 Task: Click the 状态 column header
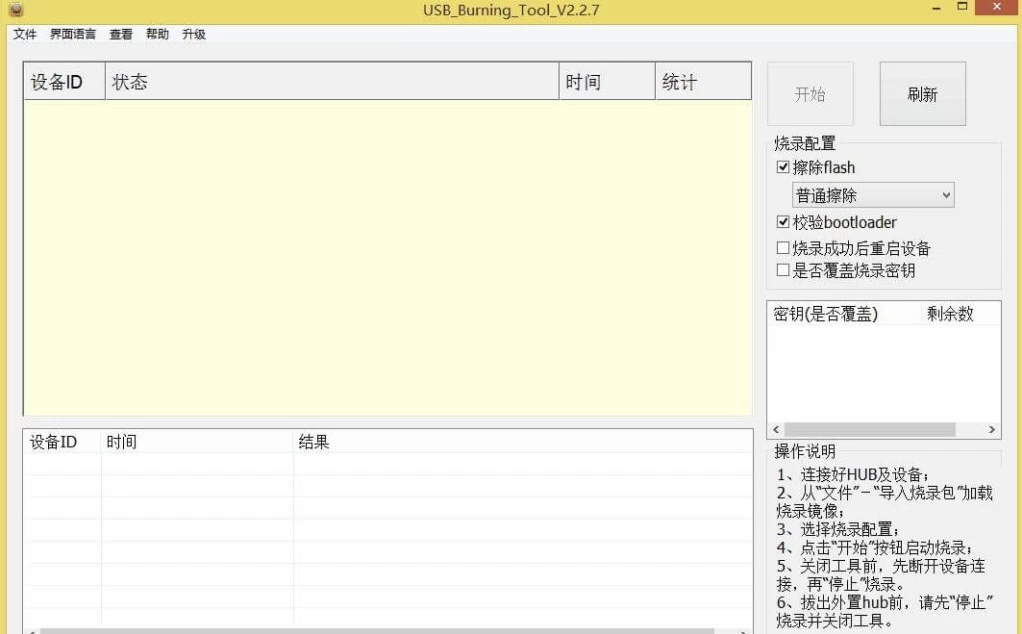[x=330, y=82]
